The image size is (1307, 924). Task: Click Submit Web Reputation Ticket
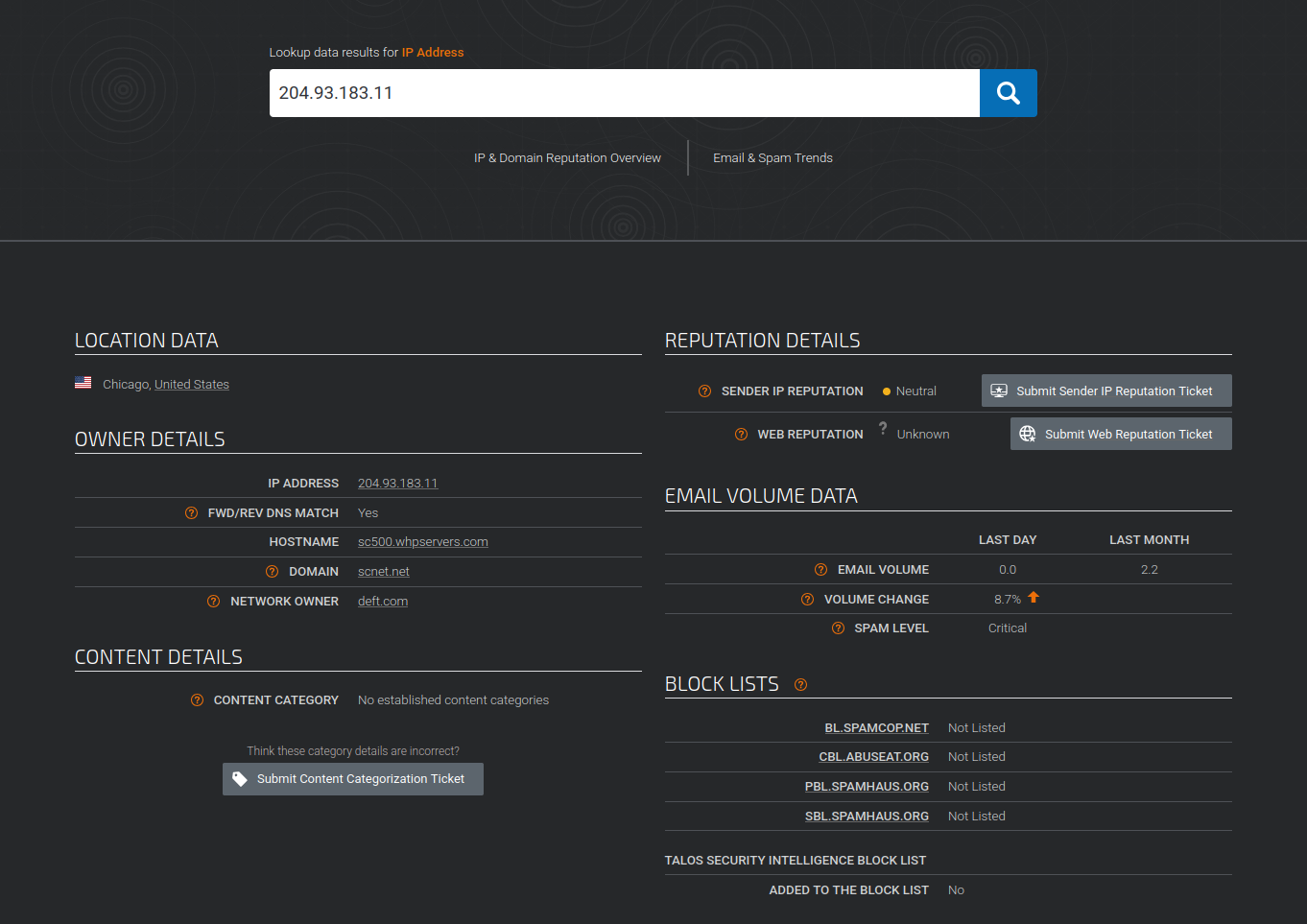(1120, 434)
